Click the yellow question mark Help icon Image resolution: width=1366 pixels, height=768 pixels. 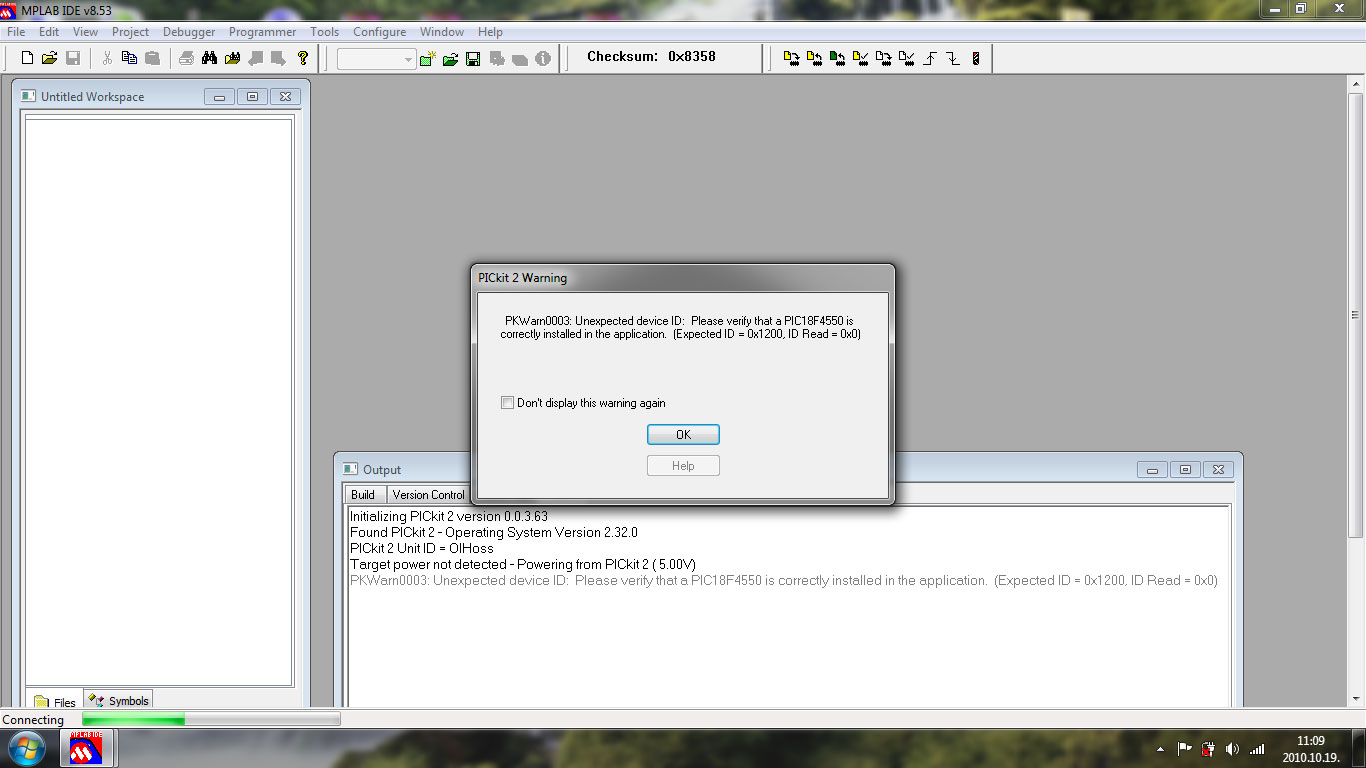(303, 58)
